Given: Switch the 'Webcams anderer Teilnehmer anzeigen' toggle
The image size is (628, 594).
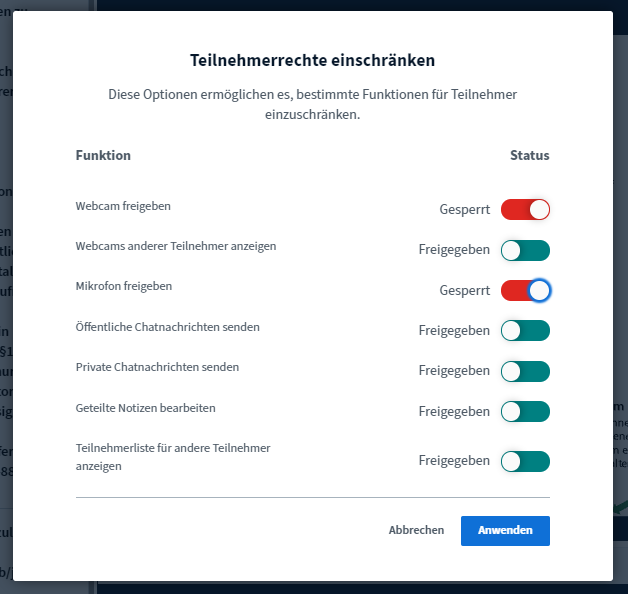Looking at the screenshot, I should click(x=525, y=250).
